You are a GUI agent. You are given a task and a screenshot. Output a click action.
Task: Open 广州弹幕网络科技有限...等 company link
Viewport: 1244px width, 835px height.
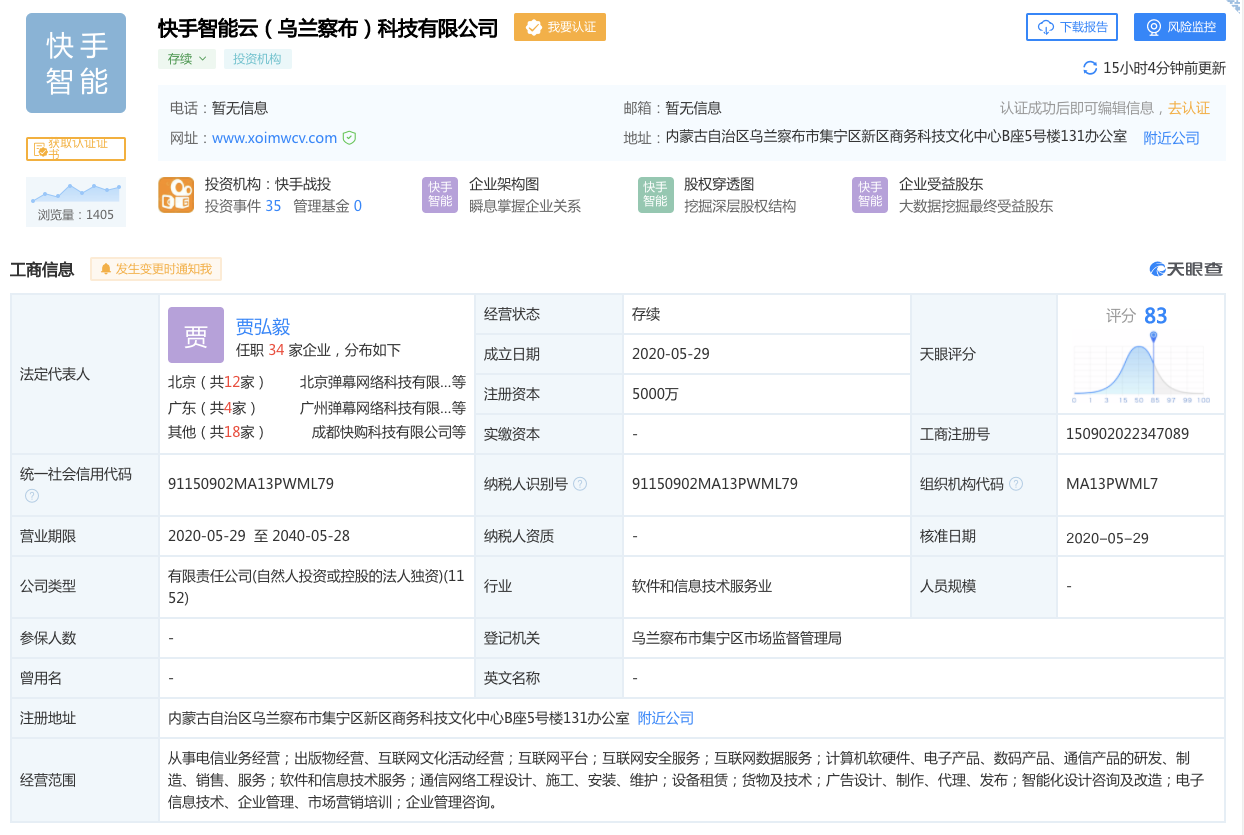pyautogui.click(x=383, y=408)
